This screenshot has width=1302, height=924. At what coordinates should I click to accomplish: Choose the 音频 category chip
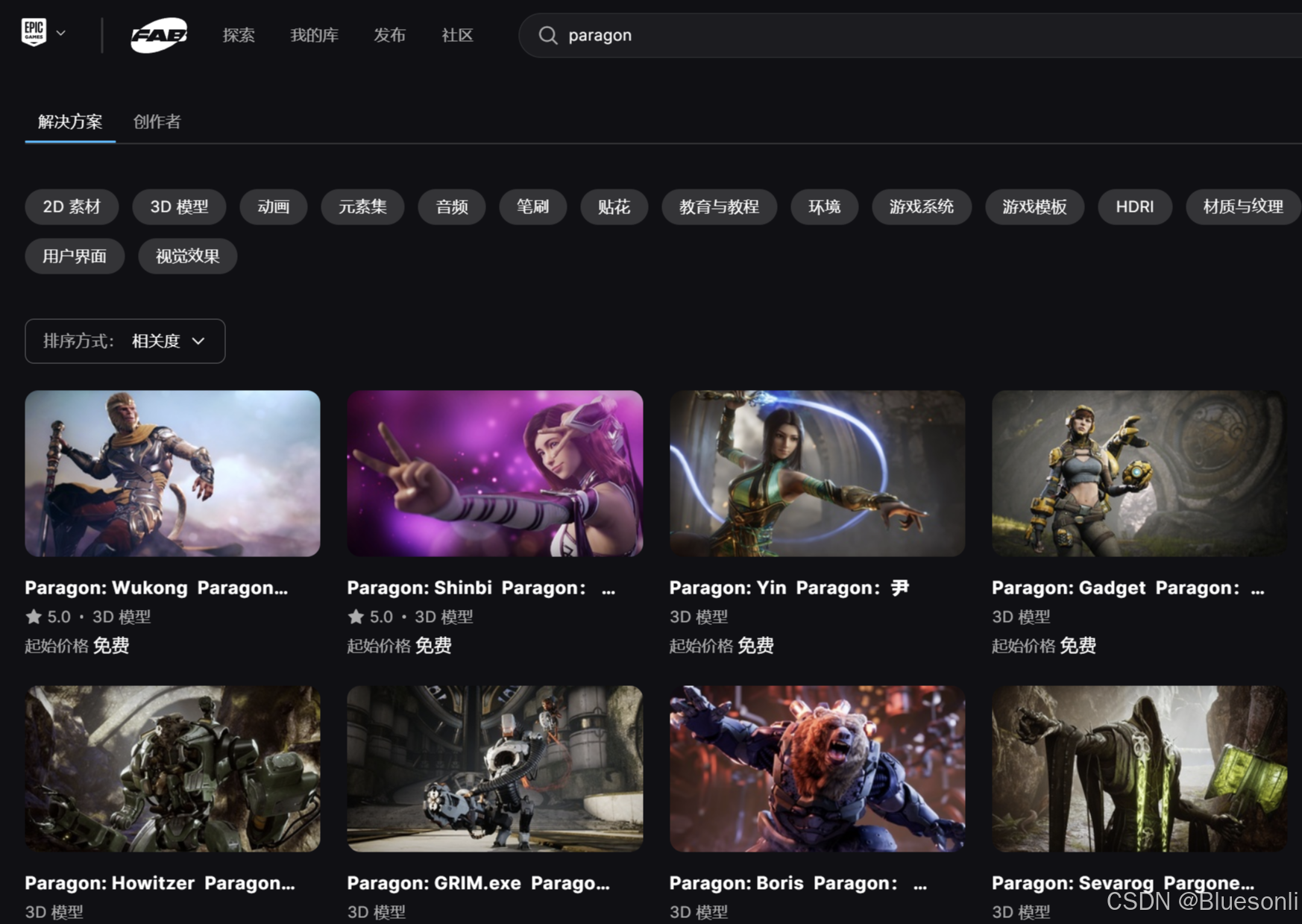(452, 207)
